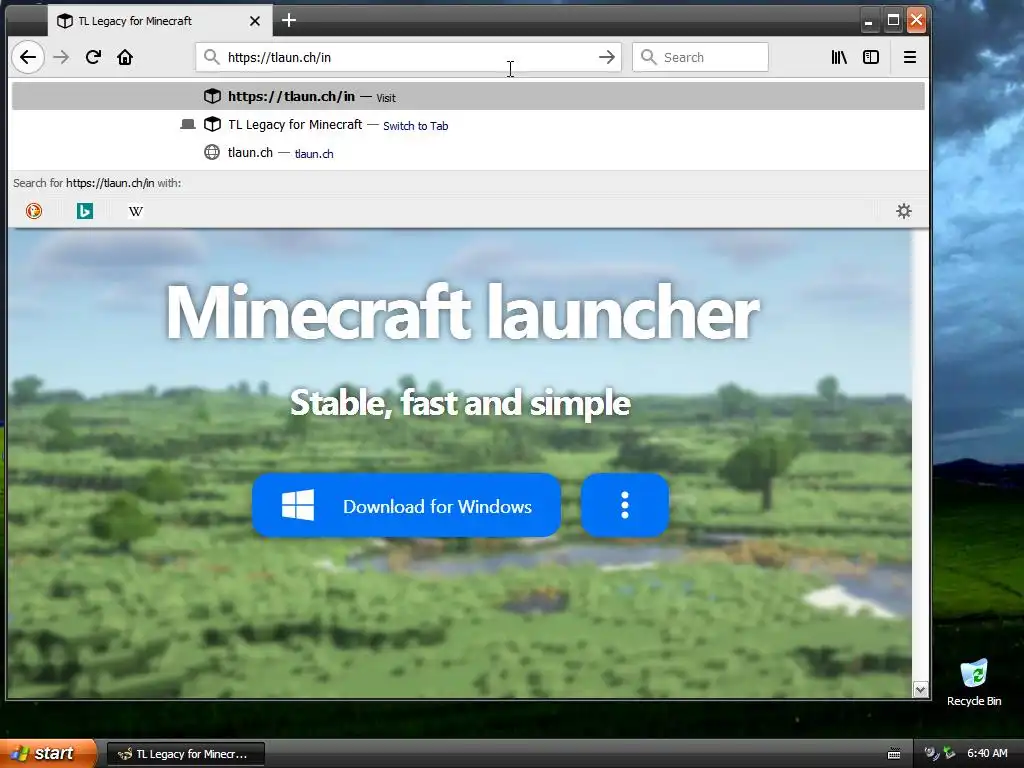Choose the tlaun.ch suggestion row

coord(468,153)
